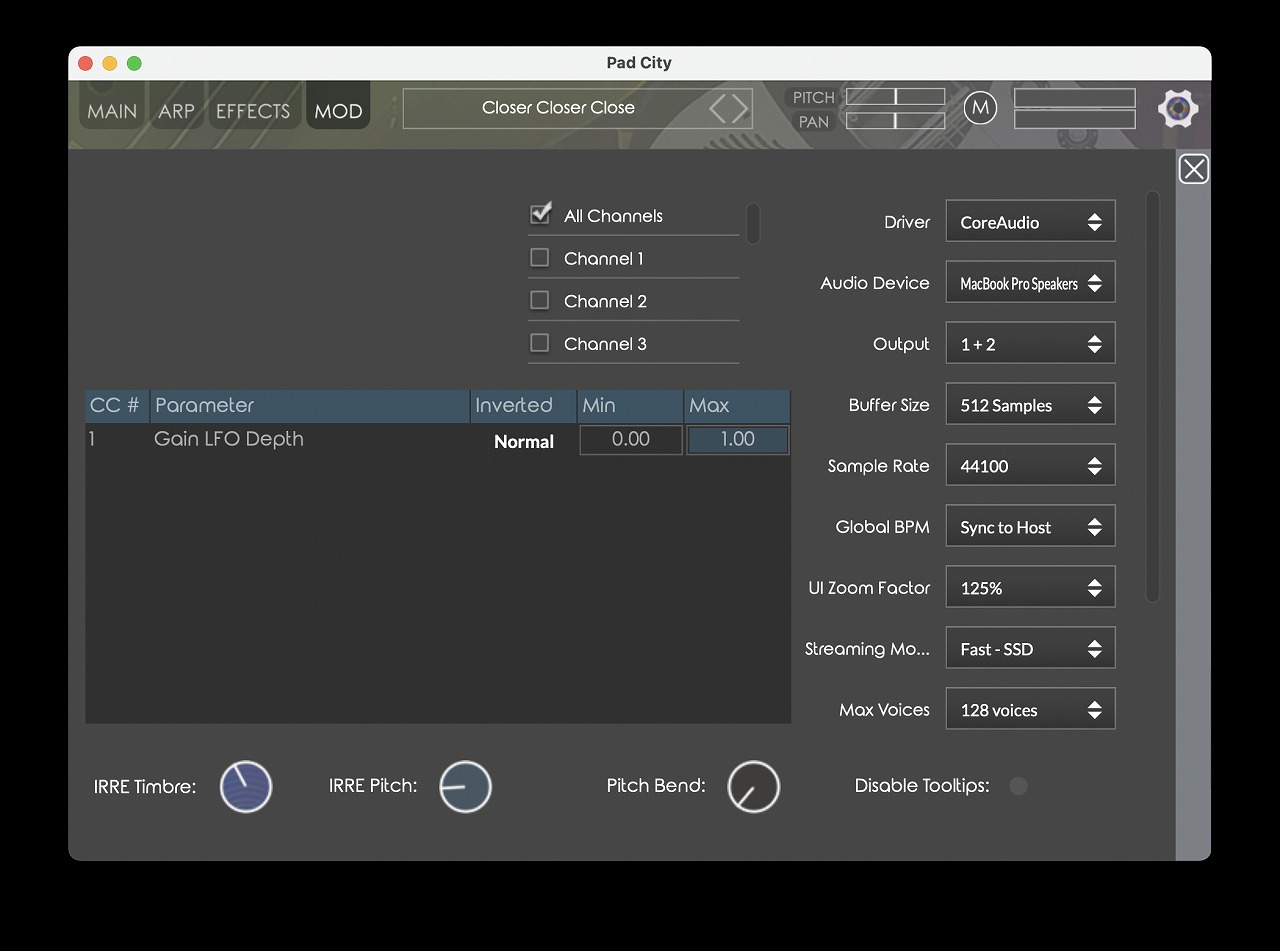This screenshot has width=1280, height=951.
Task: Click the Pitch Bend knob
Action: [753, 786]
